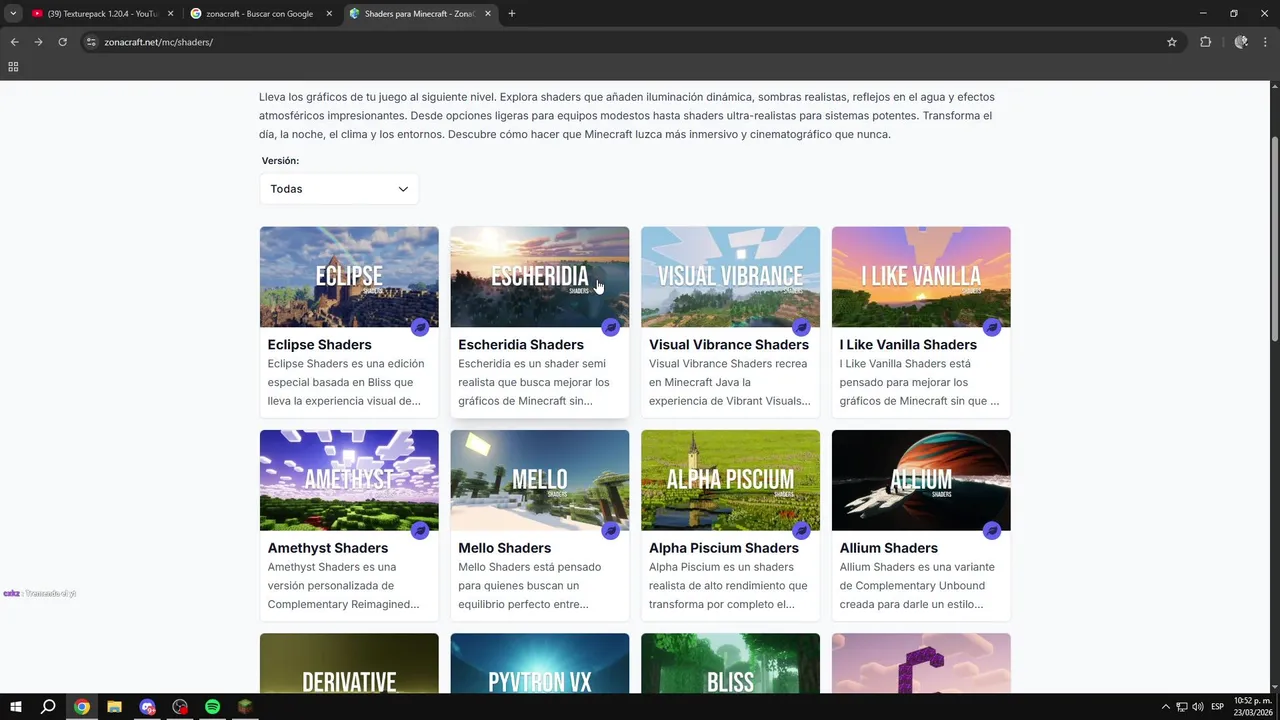Open the Windows Start menu
Screen dimensions: 1280x720
16,707
